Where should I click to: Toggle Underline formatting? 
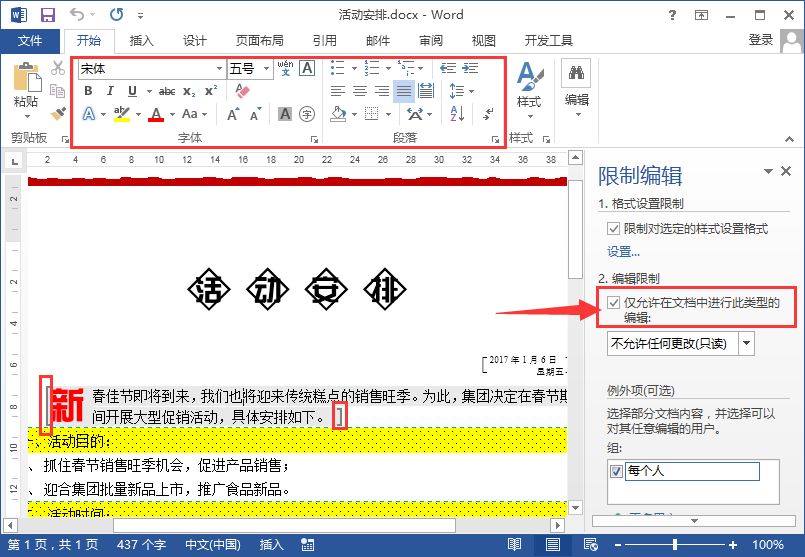pos(132,91)
